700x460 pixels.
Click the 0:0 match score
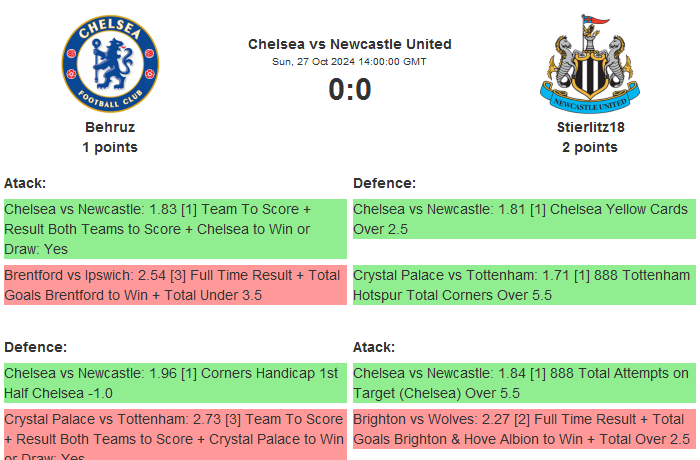click(349, 90)
